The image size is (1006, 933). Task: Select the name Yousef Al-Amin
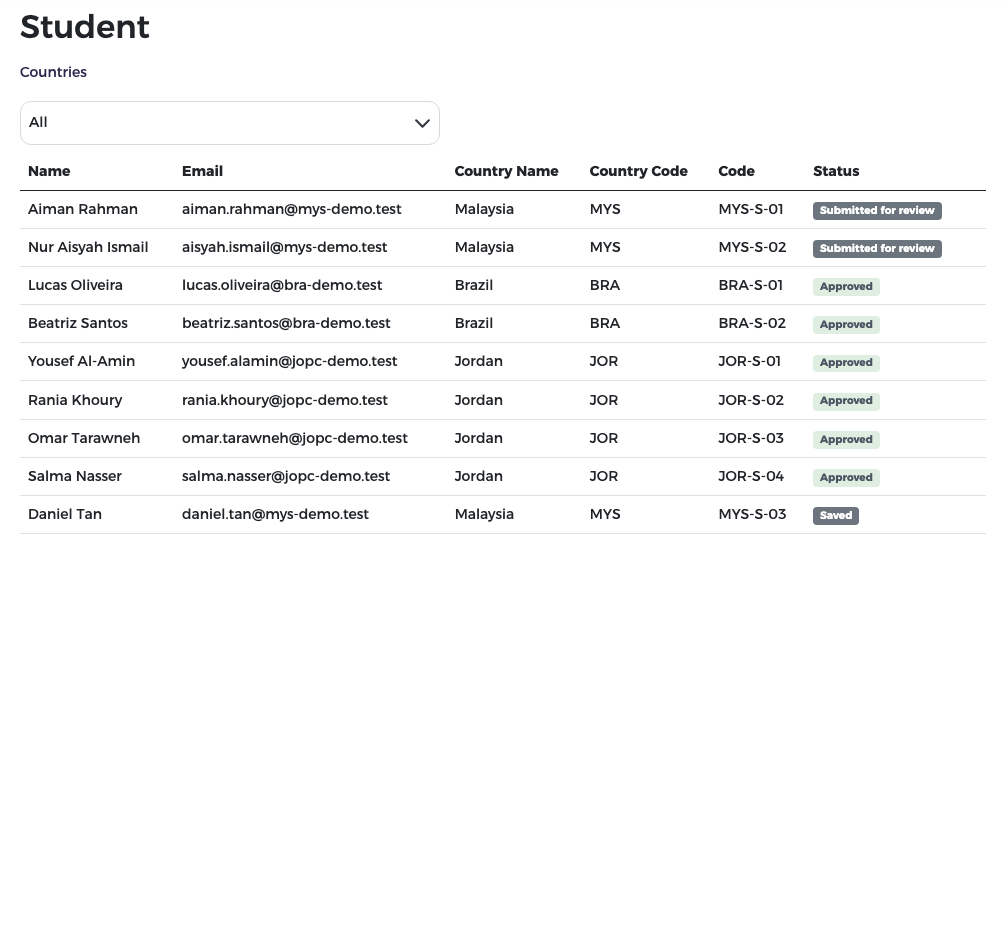[81, 361]
